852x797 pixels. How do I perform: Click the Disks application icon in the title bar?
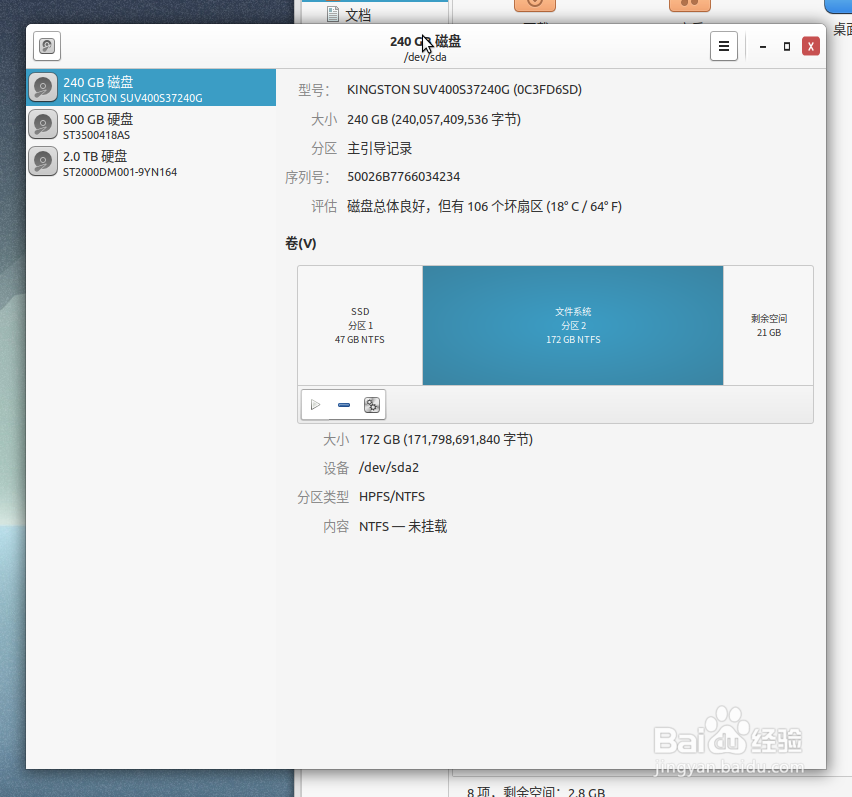click(46, 45)
